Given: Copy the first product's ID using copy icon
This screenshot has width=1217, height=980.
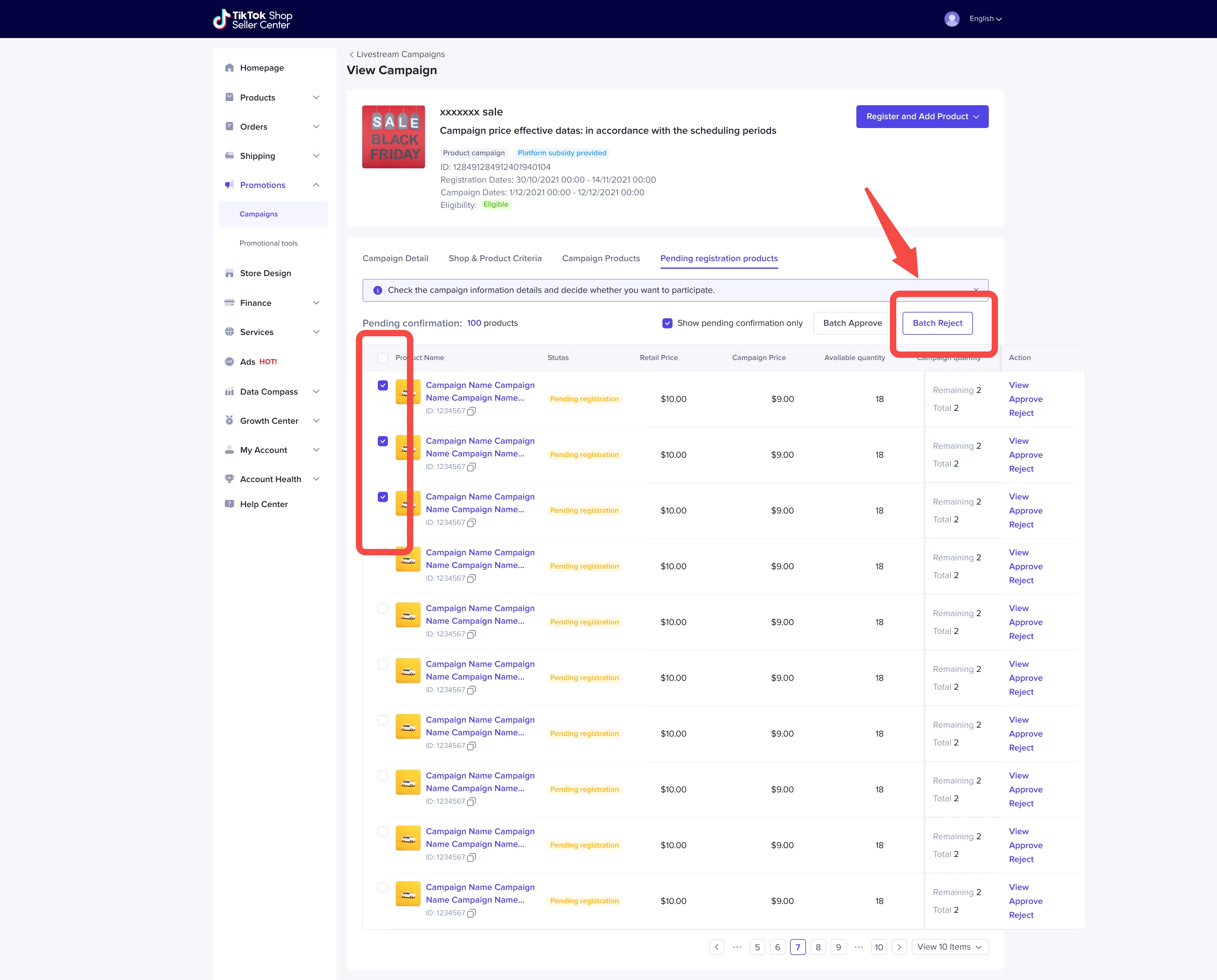Looking at the screenshot, I should click(472, 411).
